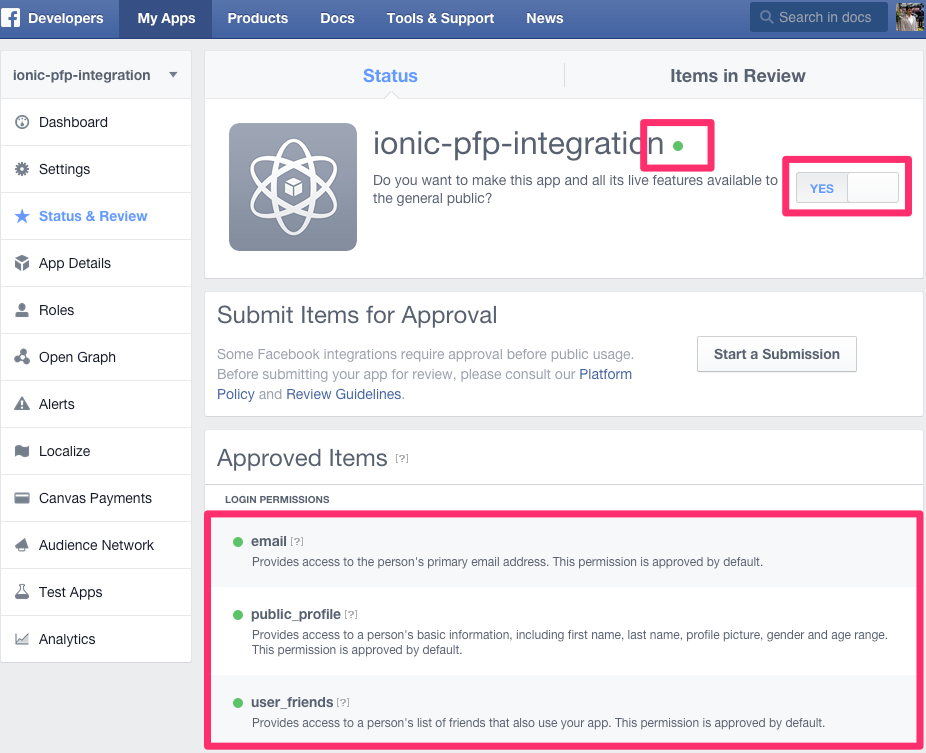Open the Docs menu in top navigation
Image resolution: width=926 pixels, height=753 pixels.
[337, 18]
